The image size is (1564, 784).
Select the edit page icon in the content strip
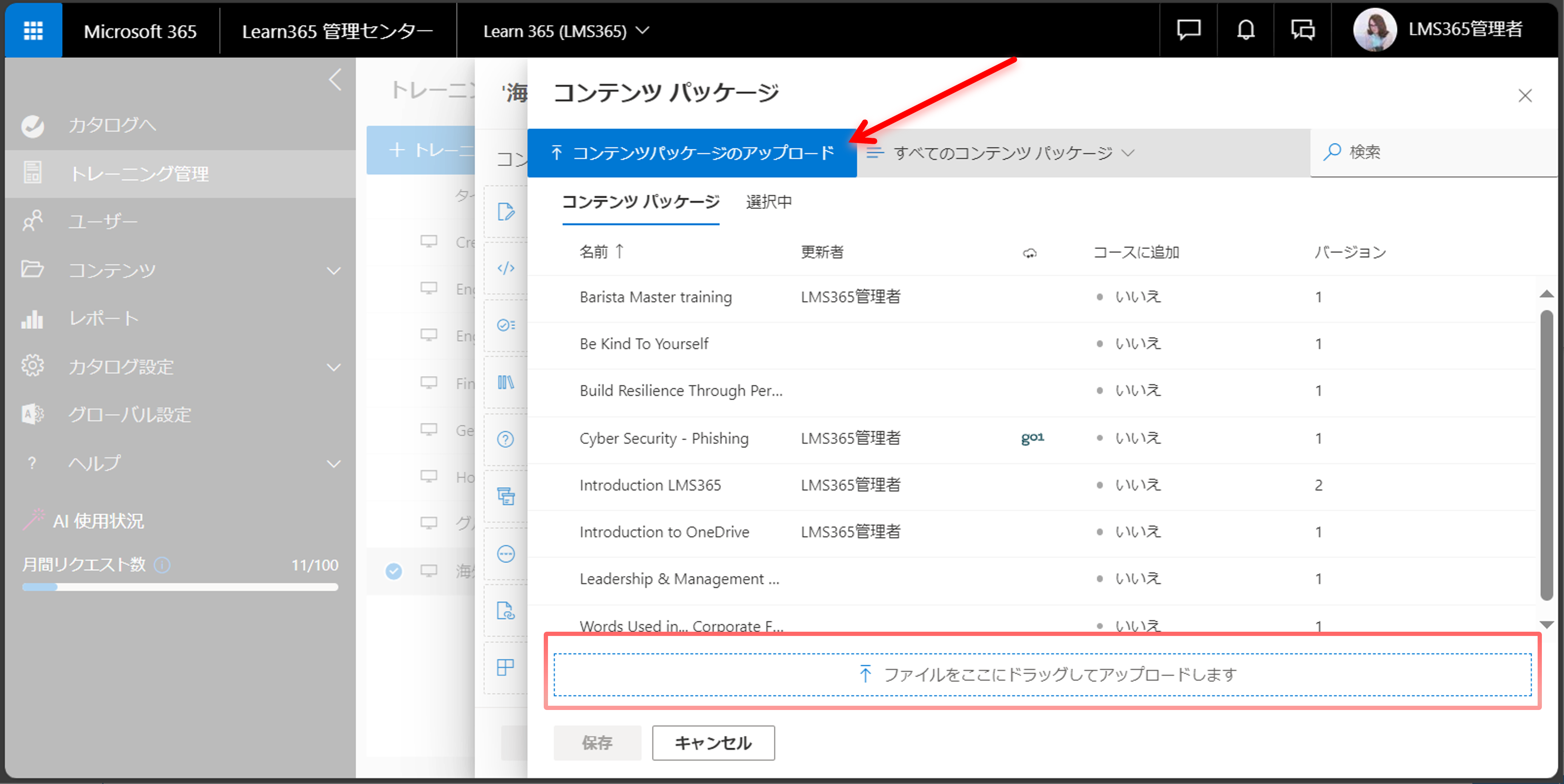pos(506,212)
